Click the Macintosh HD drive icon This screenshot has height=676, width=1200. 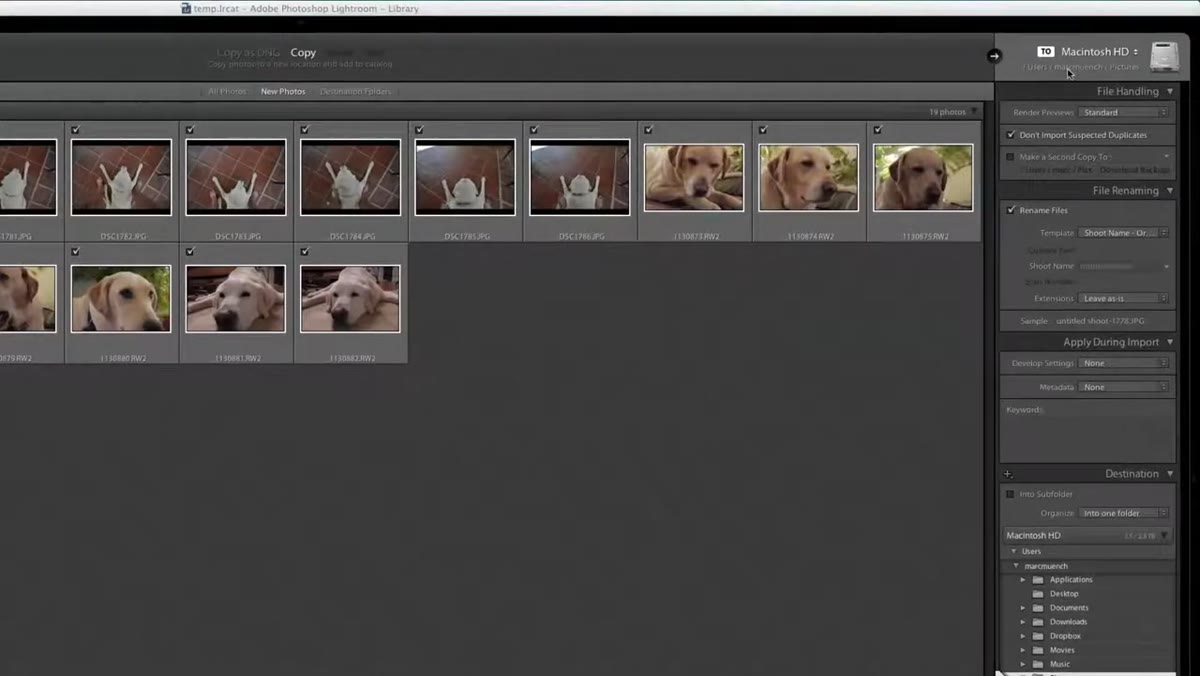pos(1164,57)
